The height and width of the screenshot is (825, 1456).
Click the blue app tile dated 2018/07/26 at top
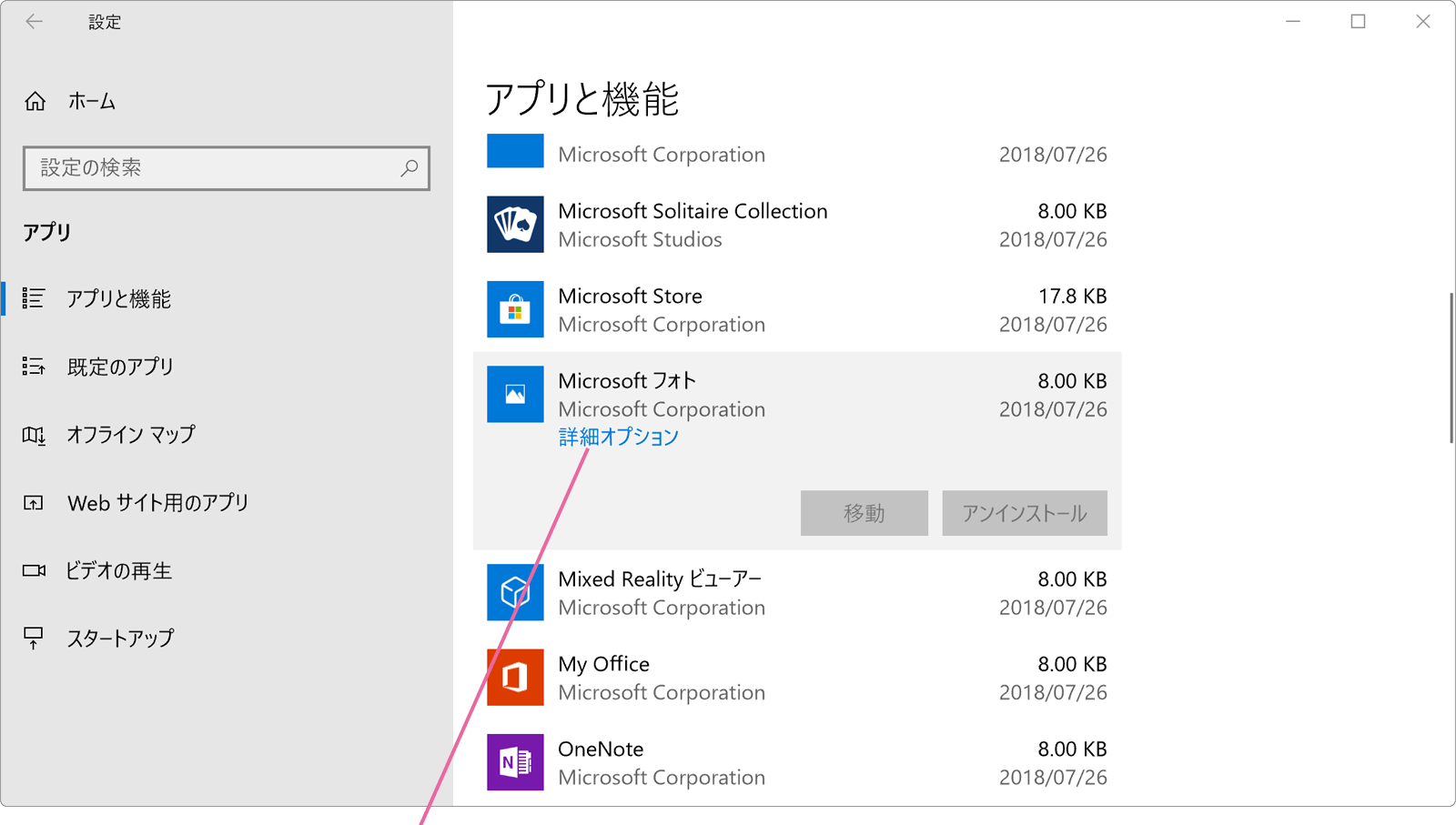(x=515, y=151)
